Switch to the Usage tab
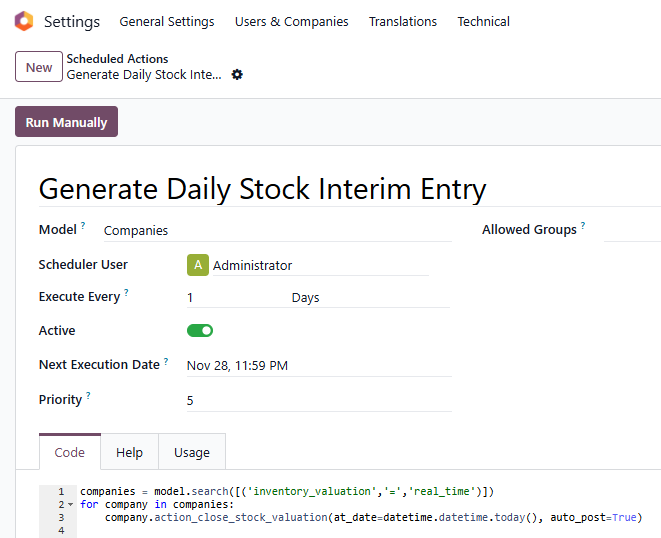The width and height of the screenshot is (661, 538). (192, 452)
